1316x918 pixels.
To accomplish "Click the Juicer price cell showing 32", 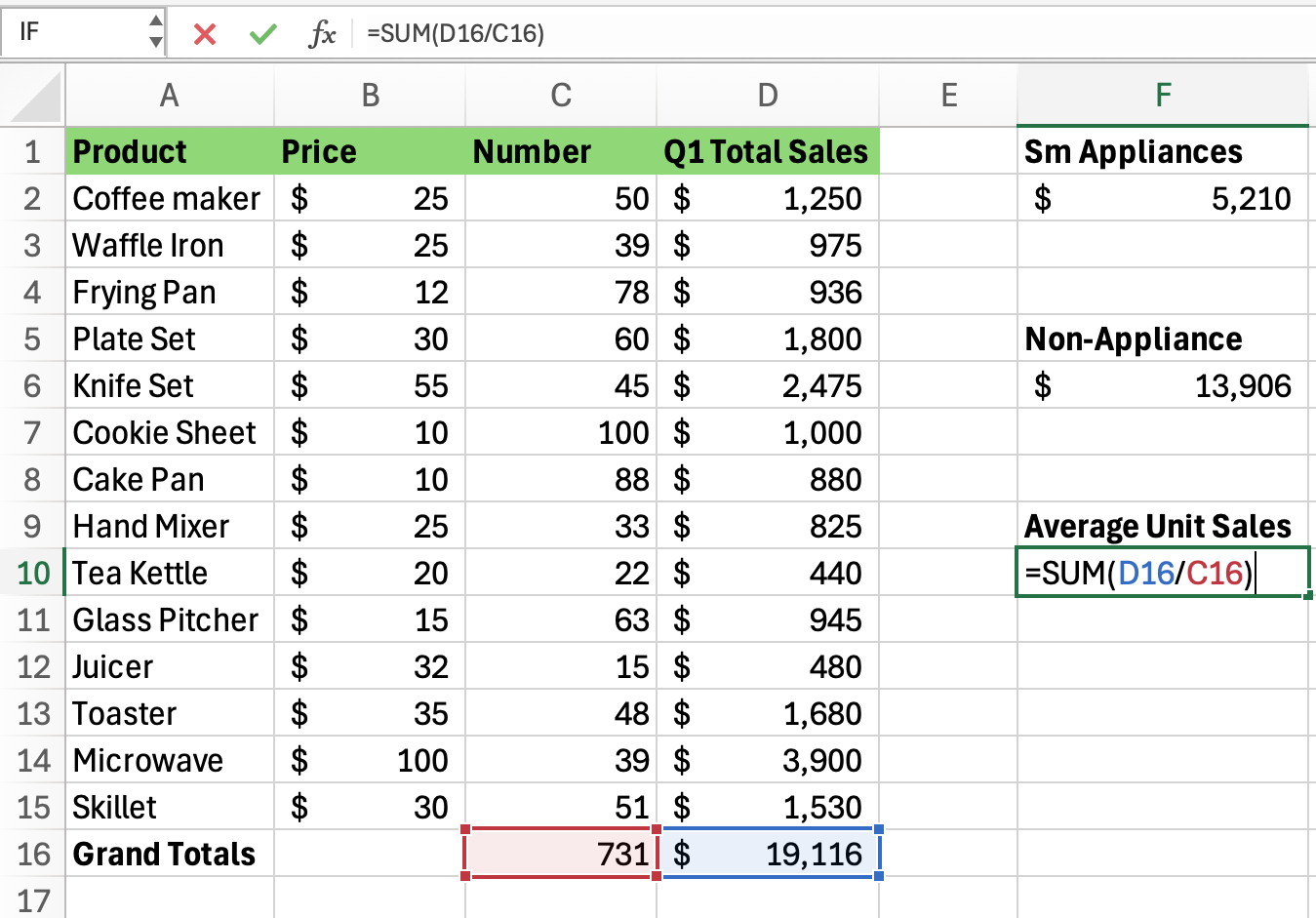I will [x=370, y=666].
